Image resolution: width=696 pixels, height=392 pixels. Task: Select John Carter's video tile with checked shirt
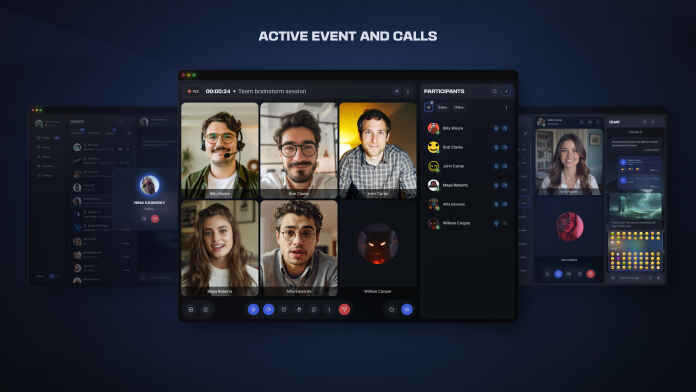tap(378, 150)
